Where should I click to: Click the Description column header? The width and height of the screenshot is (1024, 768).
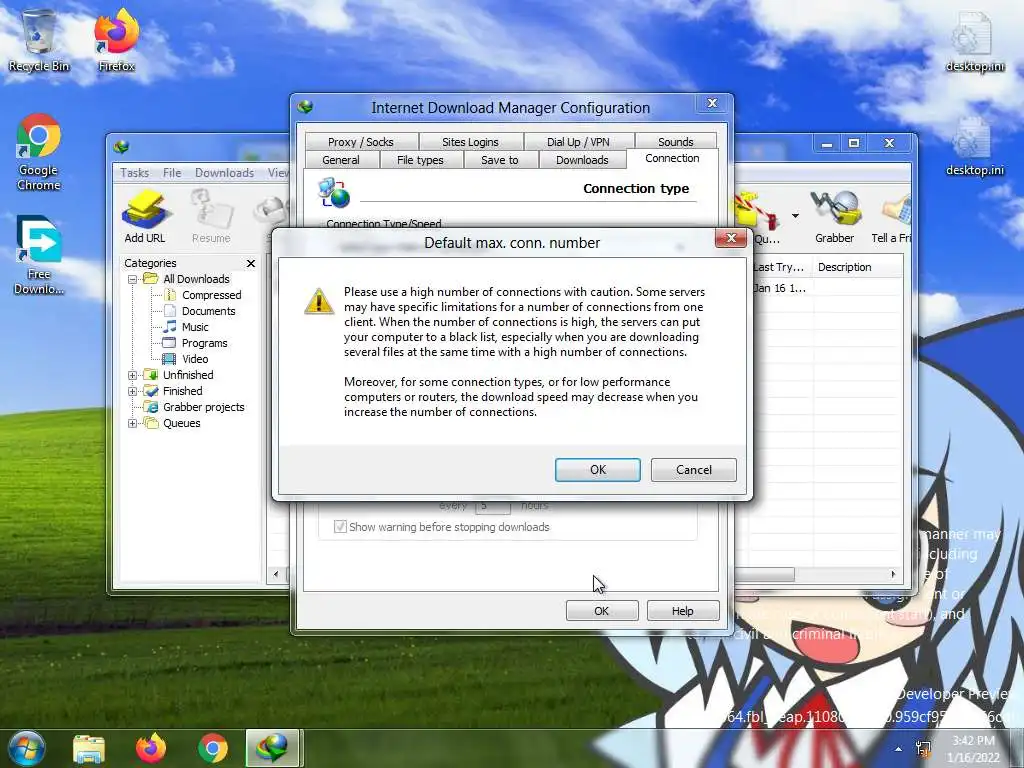(857, 267)
